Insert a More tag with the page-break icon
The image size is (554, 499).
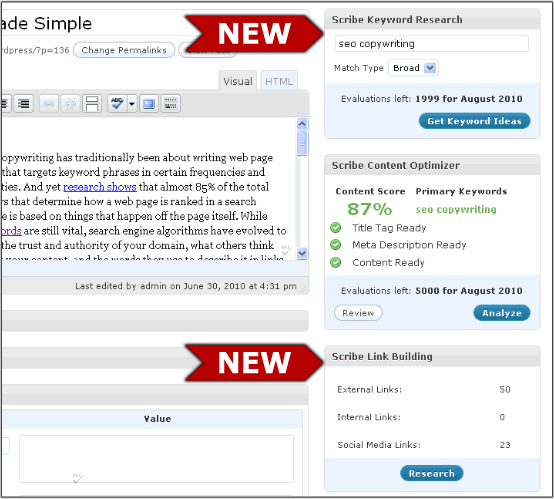click(92, 104)
